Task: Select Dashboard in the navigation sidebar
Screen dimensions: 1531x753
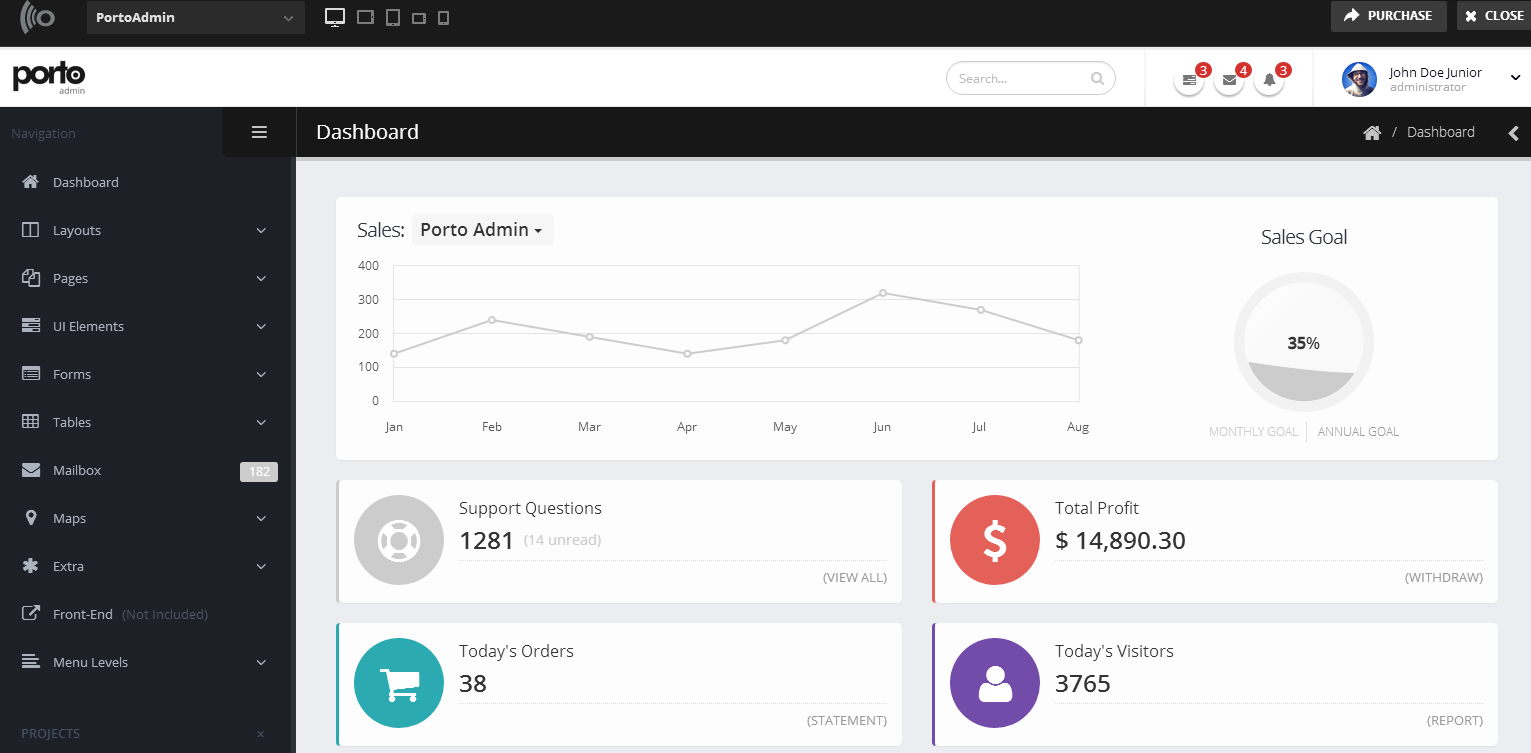Action: click(x=85, y=182)
